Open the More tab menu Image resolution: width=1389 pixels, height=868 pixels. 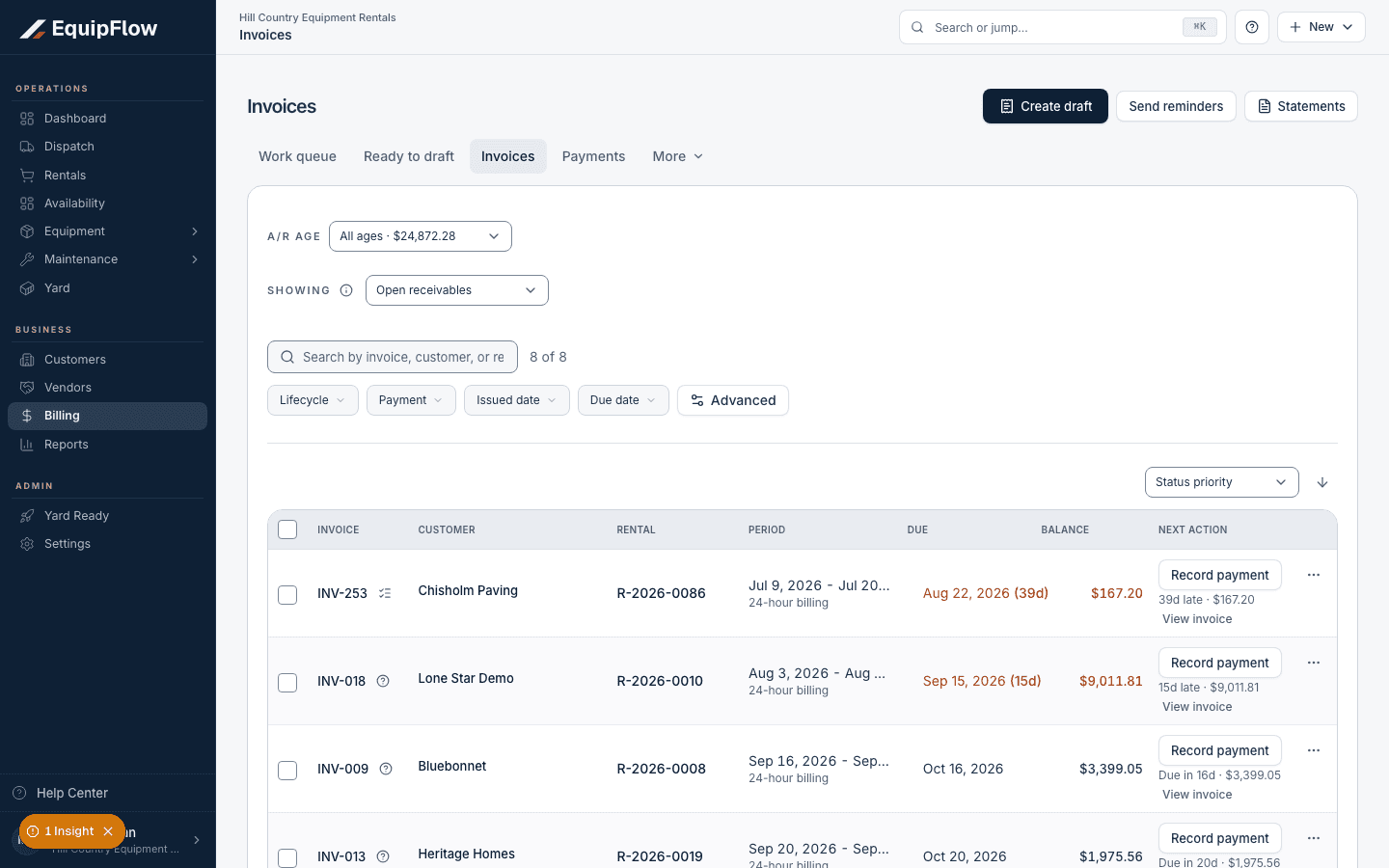677,156
